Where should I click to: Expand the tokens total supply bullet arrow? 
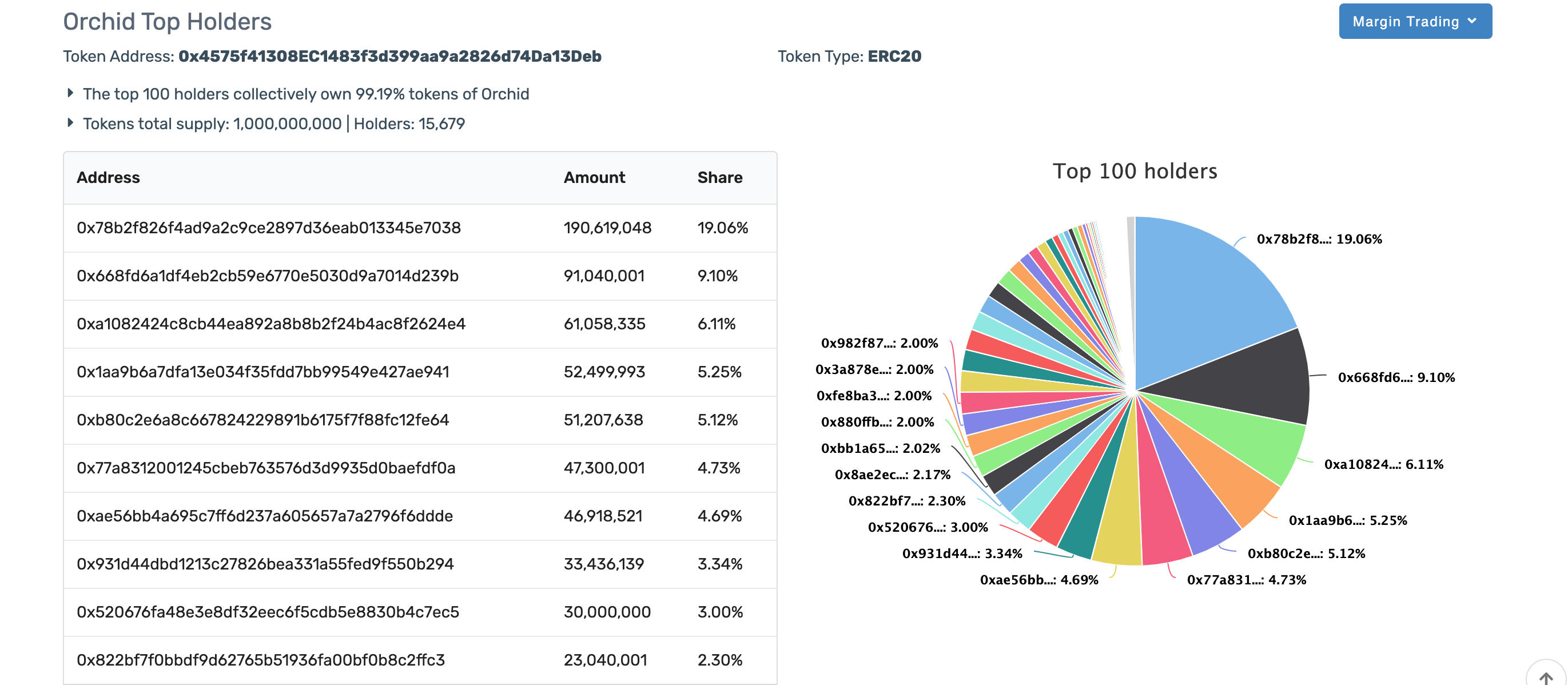click(x=70, y=123)
